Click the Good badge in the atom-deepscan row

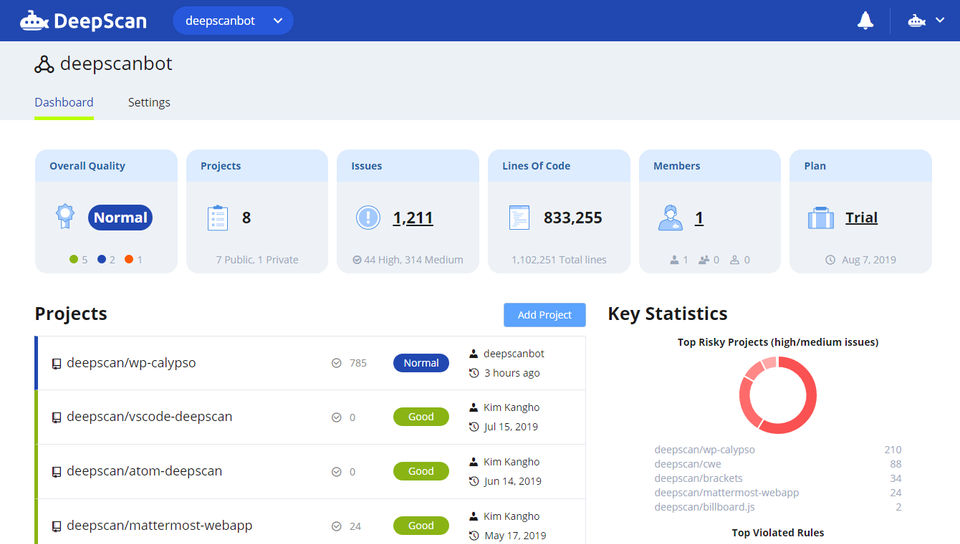421,471
